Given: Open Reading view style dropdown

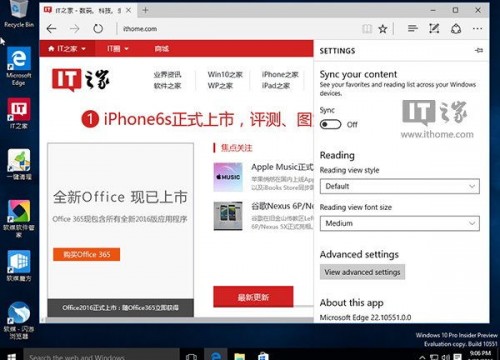Looking at the screenshot, I should pyautogui.click(x=400, y=186).
